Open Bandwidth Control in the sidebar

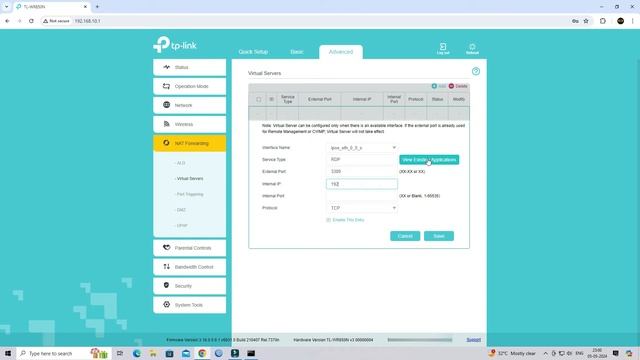coord(189,267)
